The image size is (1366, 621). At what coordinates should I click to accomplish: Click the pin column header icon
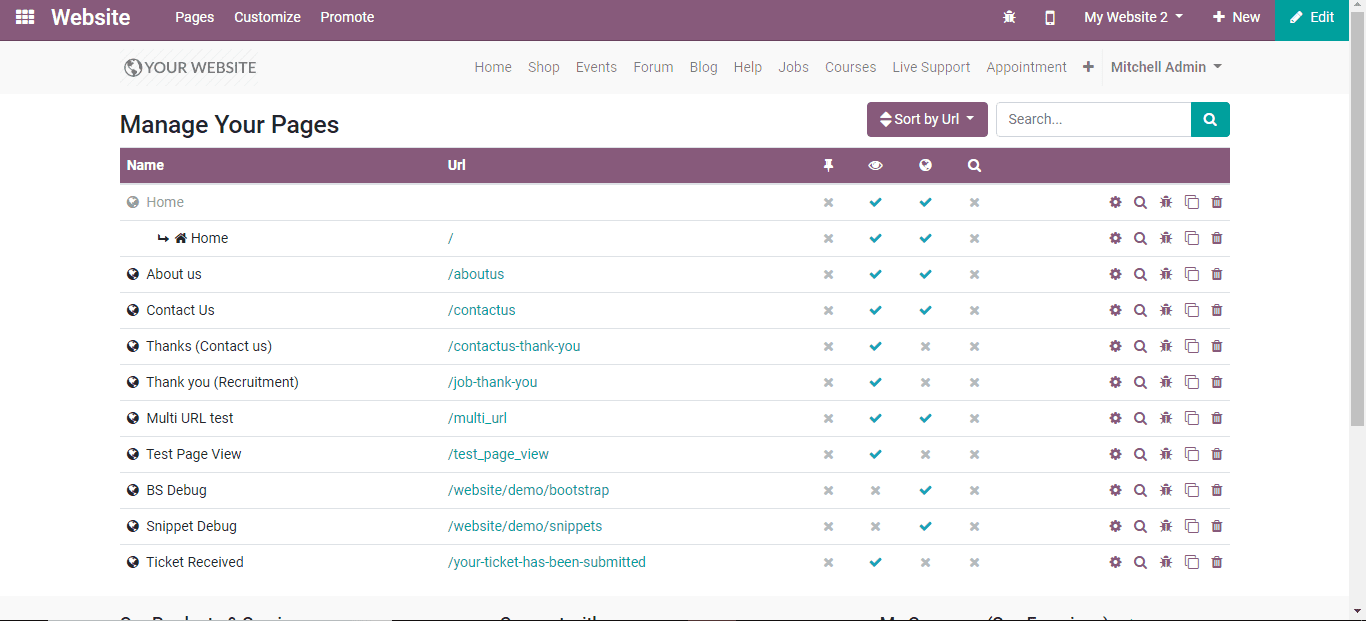pos(828,166)
